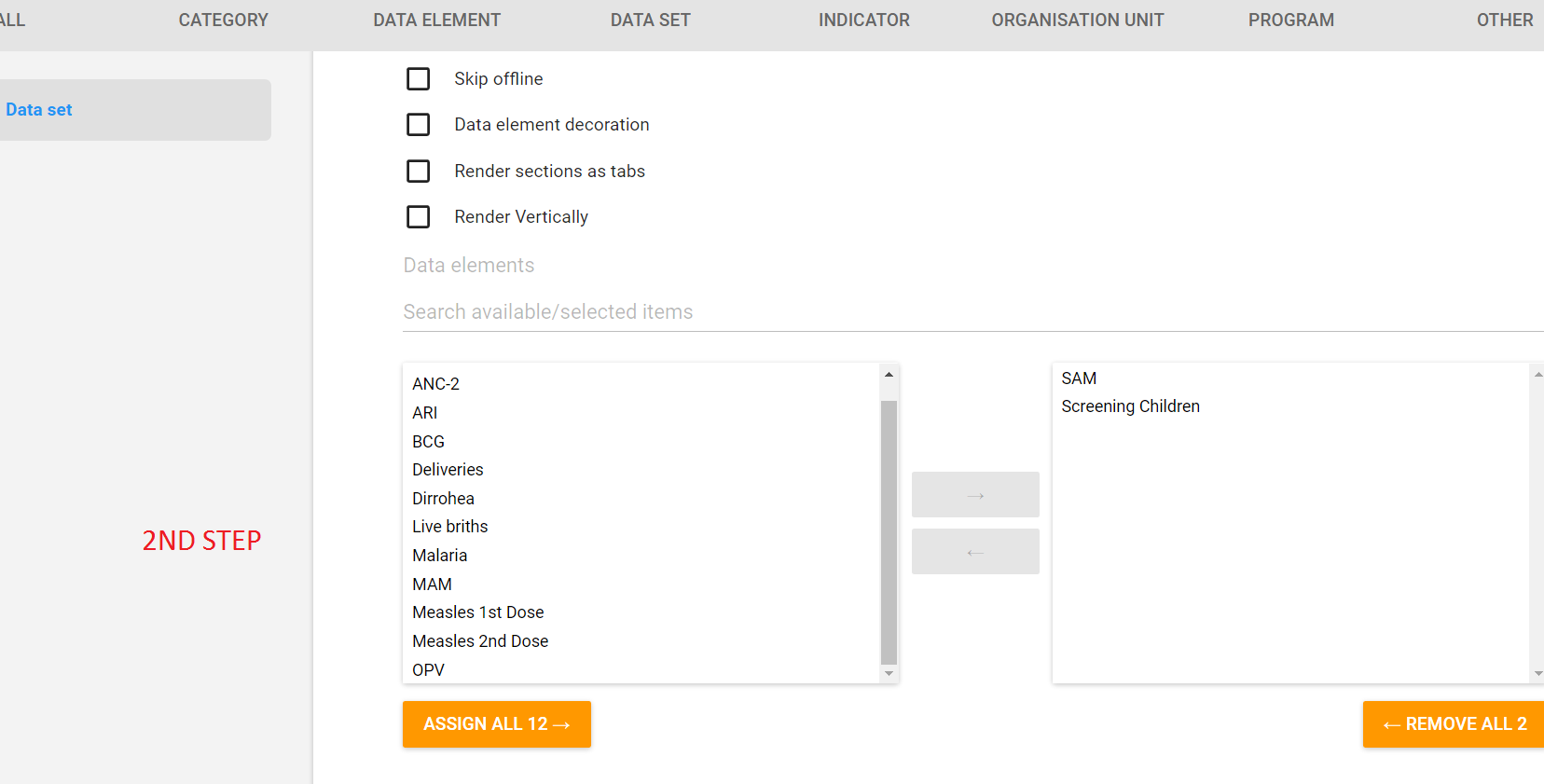Click the left arrow remove button
The width and height of the screenshot is (1544, 784).
(975, 552)
